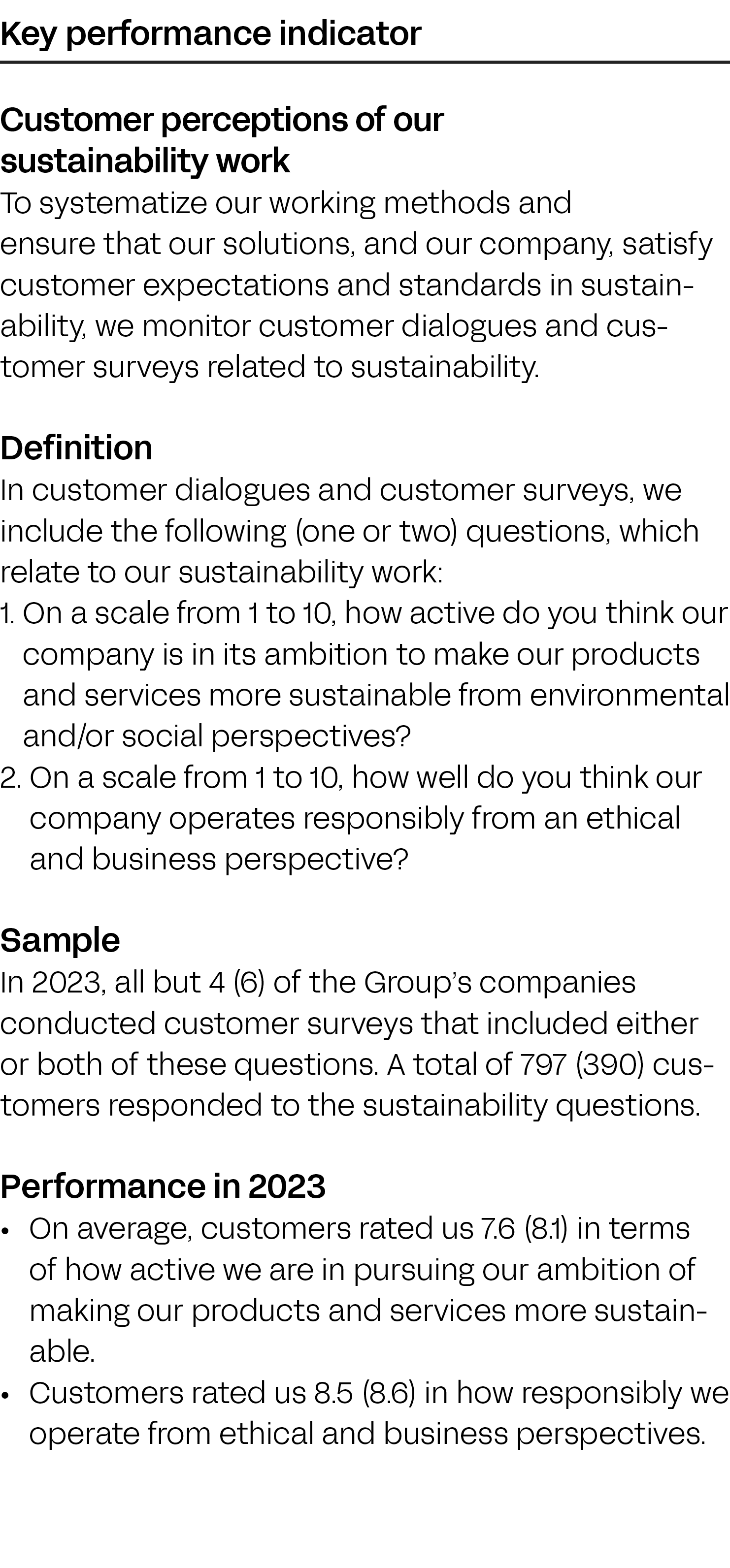Click the text 'tomers responded to the sustainability questions.'

pos(351,1105)
